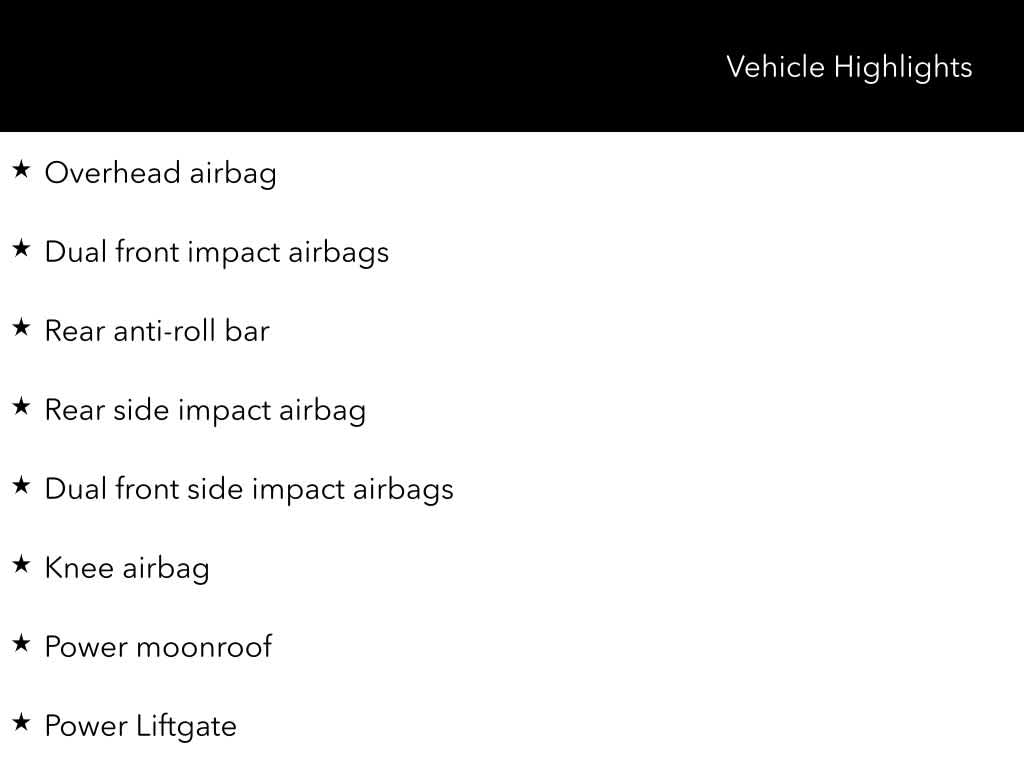Screen dimensions: 1024x768
Task: Select the Knee airbag text line
Action: pos(127,568)
